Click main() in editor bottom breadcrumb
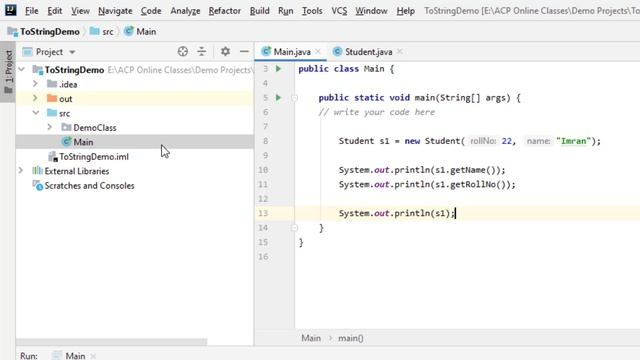 [x=351, y=338]
